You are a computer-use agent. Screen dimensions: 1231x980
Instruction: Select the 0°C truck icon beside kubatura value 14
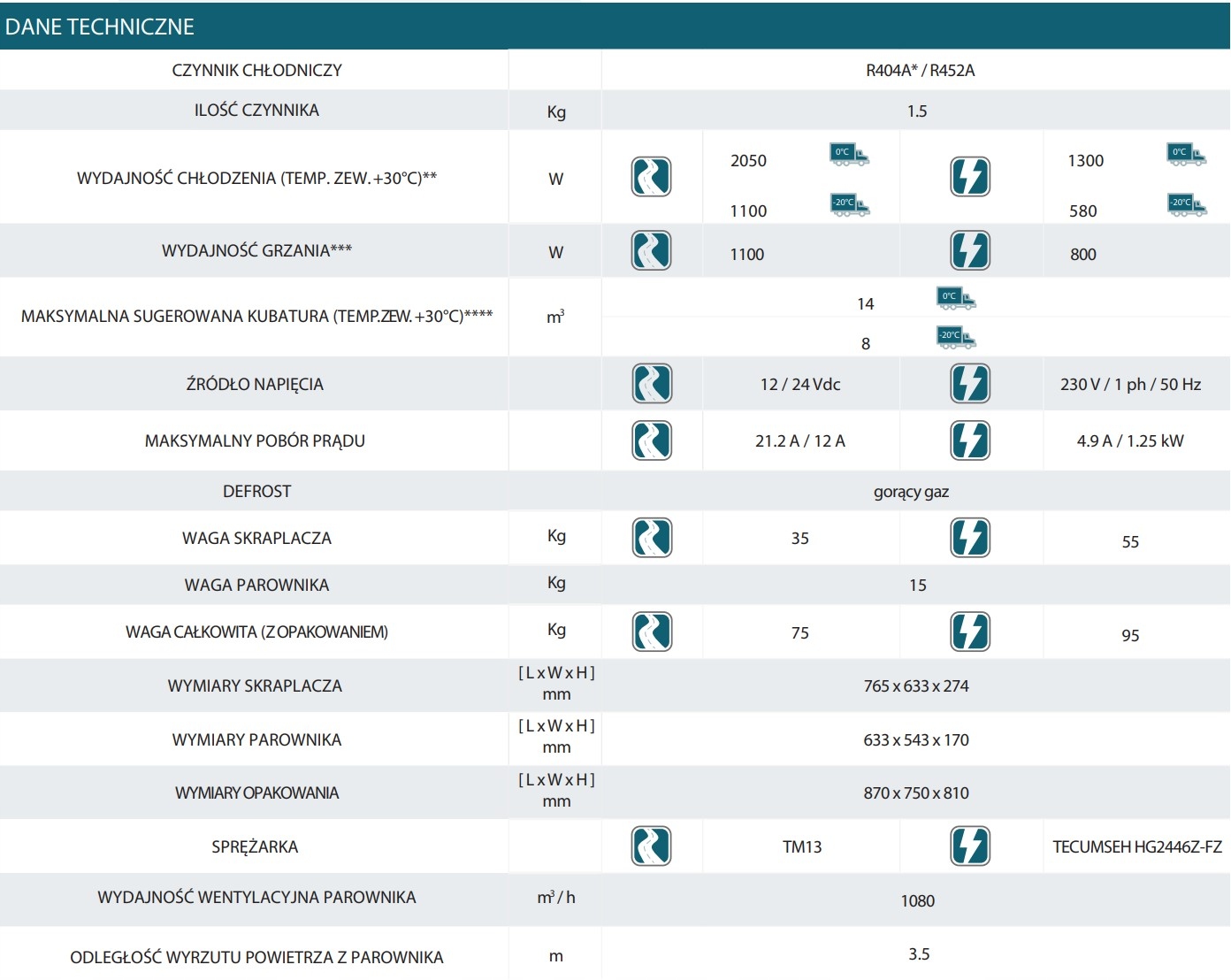955,298
